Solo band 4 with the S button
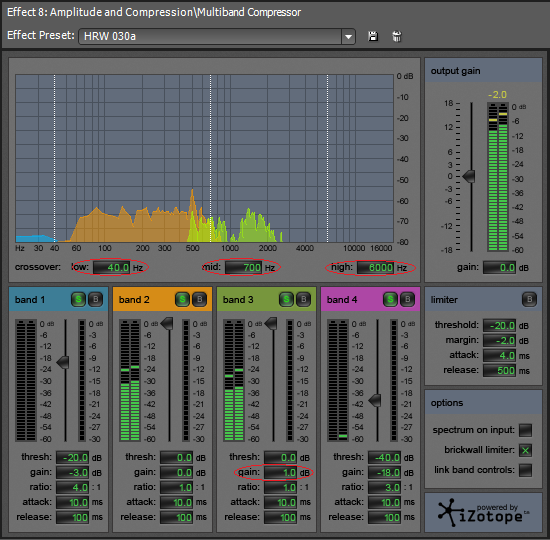Image resolution: width=550 pixels, height=540 pixels. pyautogui.click(x=390, y=299)
